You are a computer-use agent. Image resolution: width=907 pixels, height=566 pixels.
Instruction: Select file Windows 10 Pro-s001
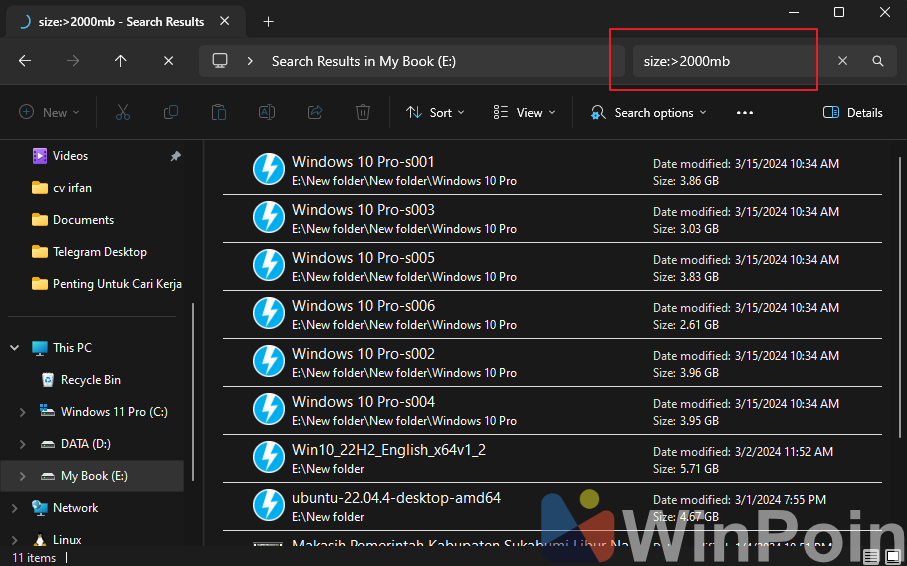tap(552, 170)
